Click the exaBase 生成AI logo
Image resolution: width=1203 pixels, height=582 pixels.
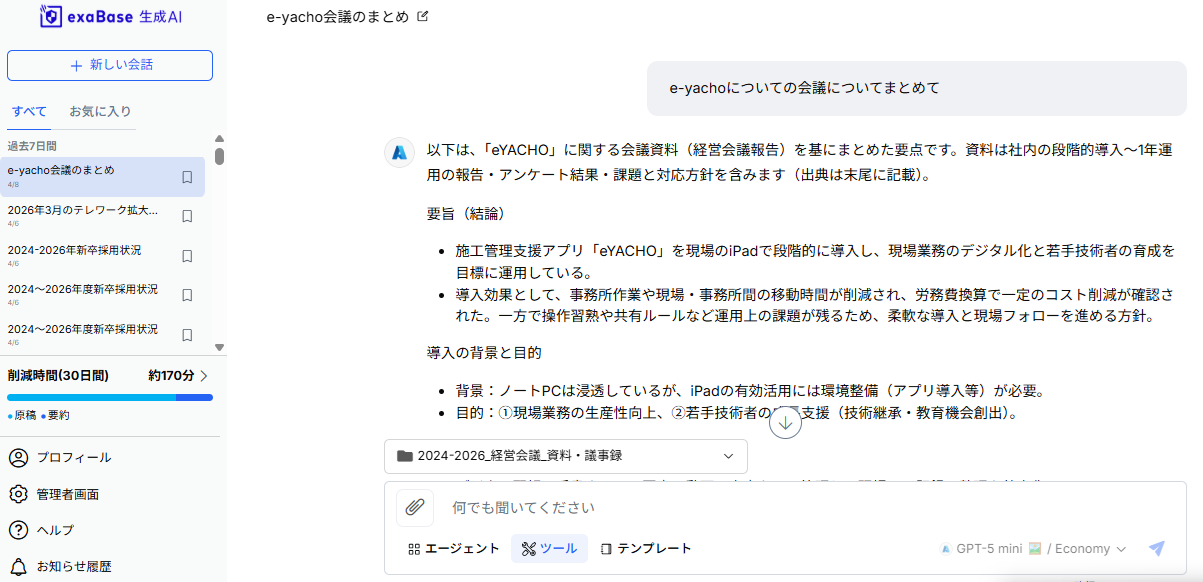(x=113, y=16)
